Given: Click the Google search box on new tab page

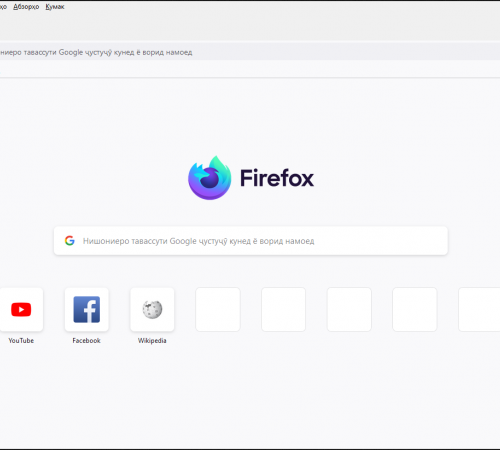Looking at the screenshot, I should (251, 241).
